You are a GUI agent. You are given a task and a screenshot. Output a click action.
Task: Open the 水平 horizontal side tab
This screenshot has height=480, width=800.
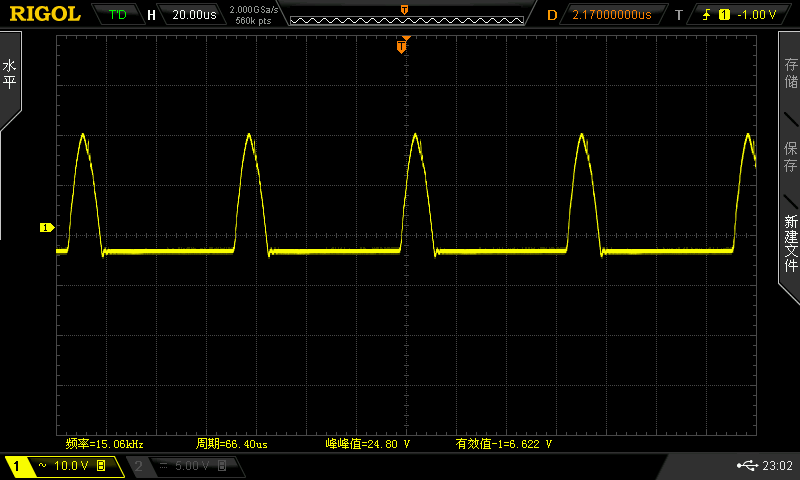coord(10,74)
